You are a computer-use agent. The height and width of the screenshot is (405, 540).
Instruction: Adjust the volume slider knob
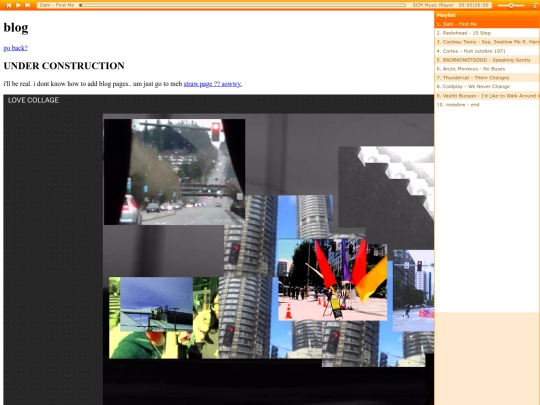(x=511, y=5)
